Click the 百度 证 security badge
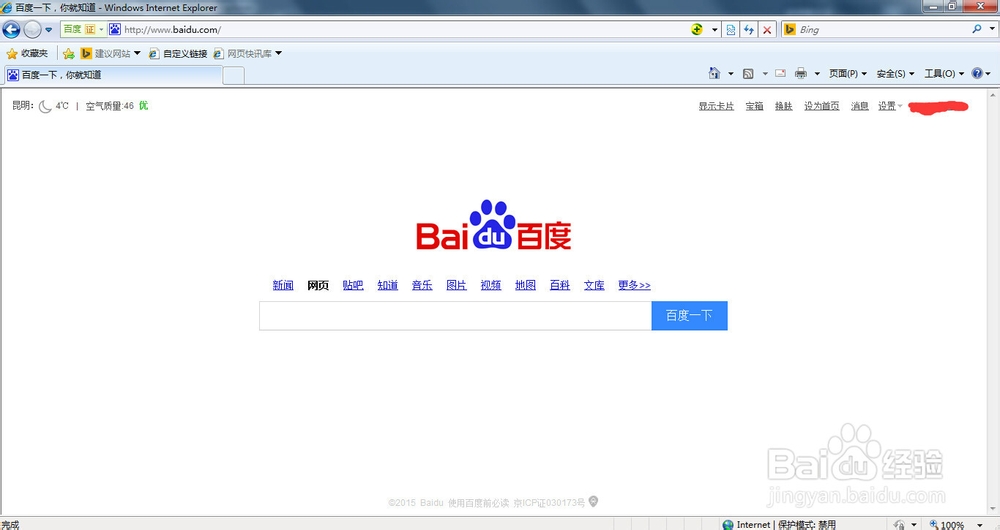The image size is (1000, 530). click(83, 29)
